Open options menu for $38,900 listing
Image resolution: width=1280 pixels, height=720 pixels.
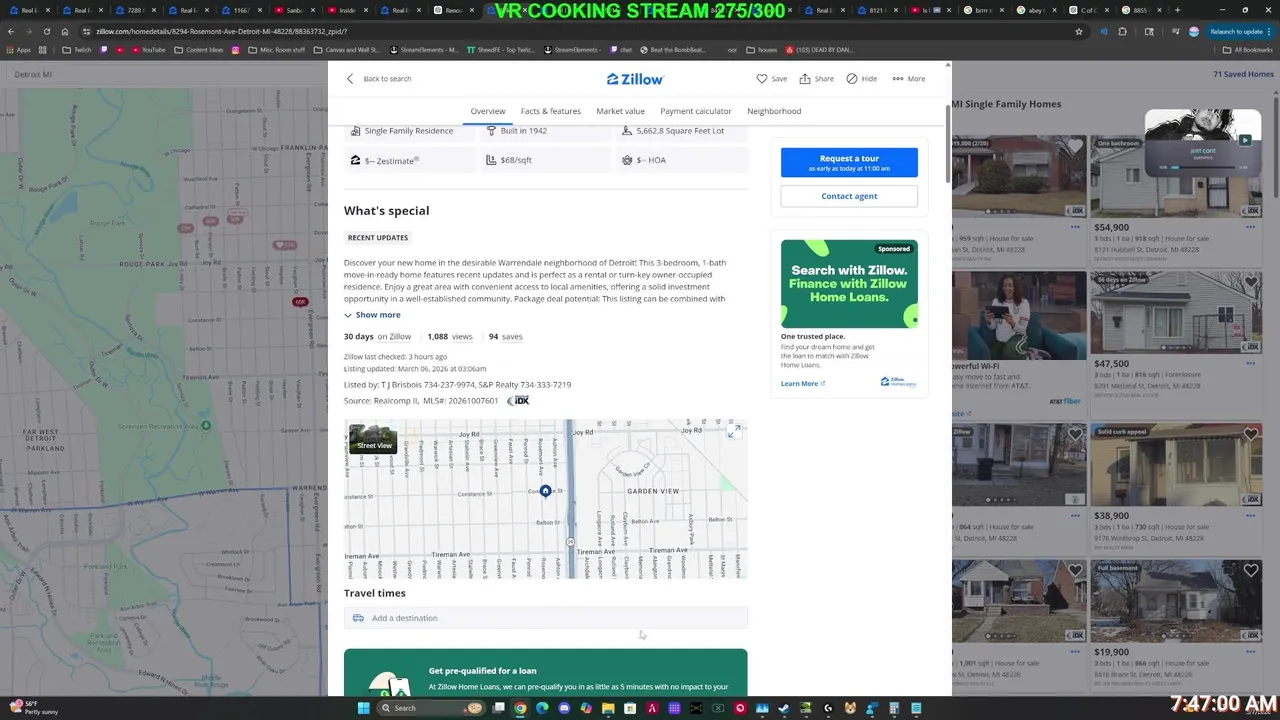(1250, 516)
